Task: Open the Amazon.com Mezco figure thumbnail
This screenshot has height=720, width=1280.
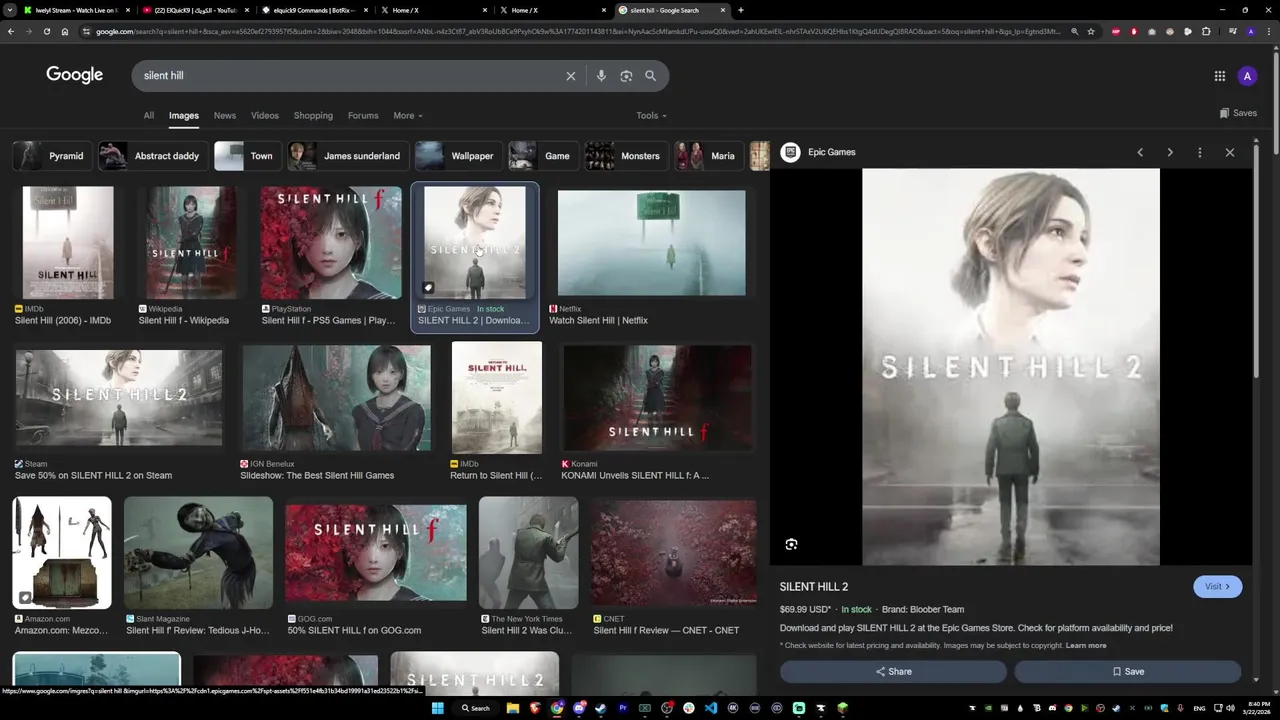Action: click(x=62, y=552)
